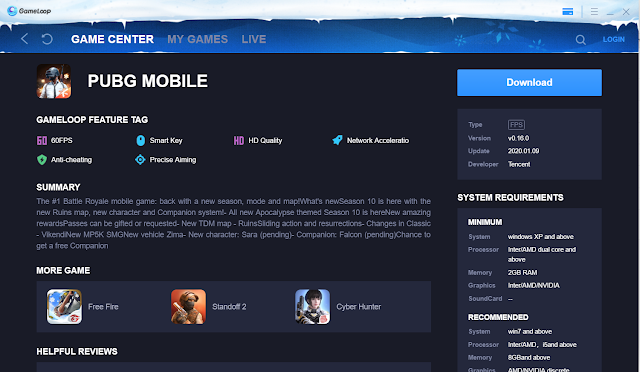Image resolution: width=640 pixels, height=372 pixels.
Task: Click the HD Quality icon
Action: [239, 140]
